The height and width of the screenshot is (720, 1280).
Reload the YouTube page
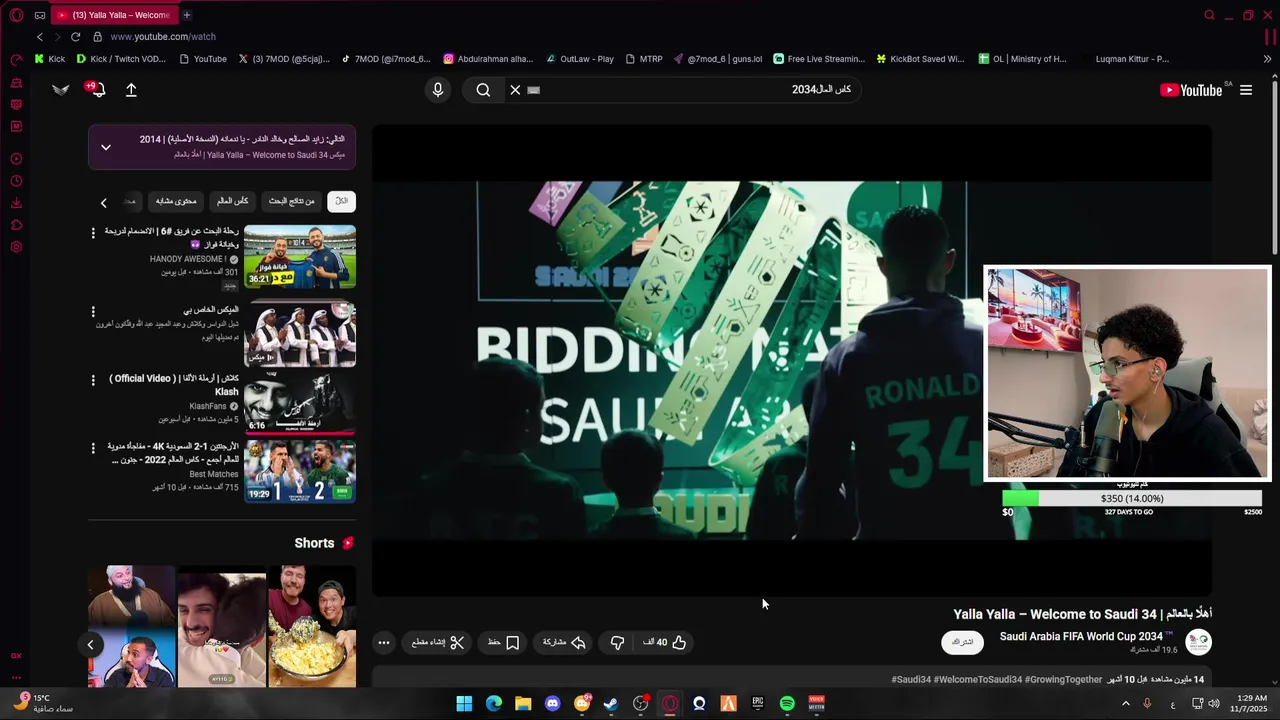[75, 37]
